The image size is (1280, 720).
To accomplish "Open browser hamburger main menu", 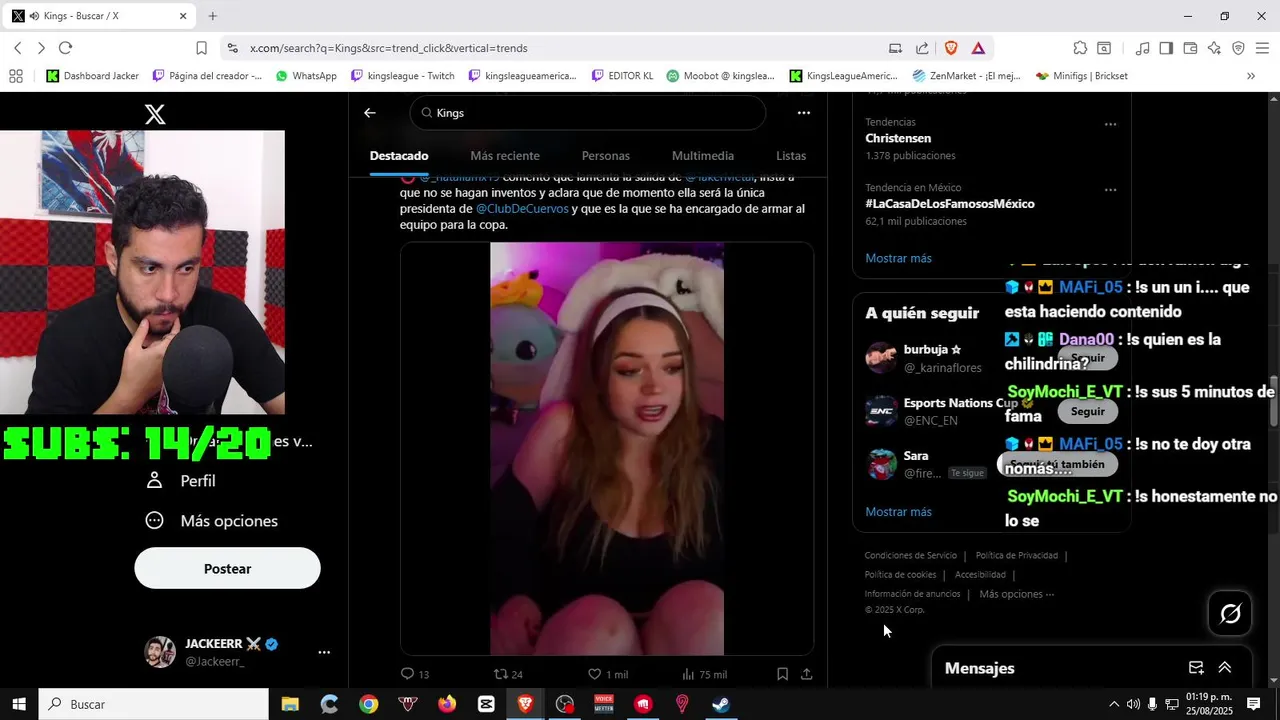I will pos(1262,48).
